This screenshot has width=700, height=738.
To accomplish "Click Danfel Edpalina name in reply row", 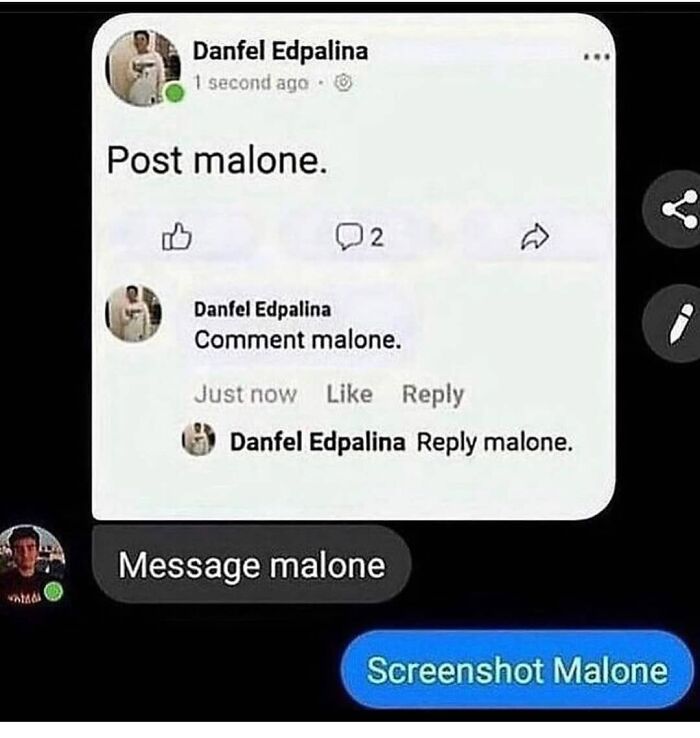I will pos(317,442).
